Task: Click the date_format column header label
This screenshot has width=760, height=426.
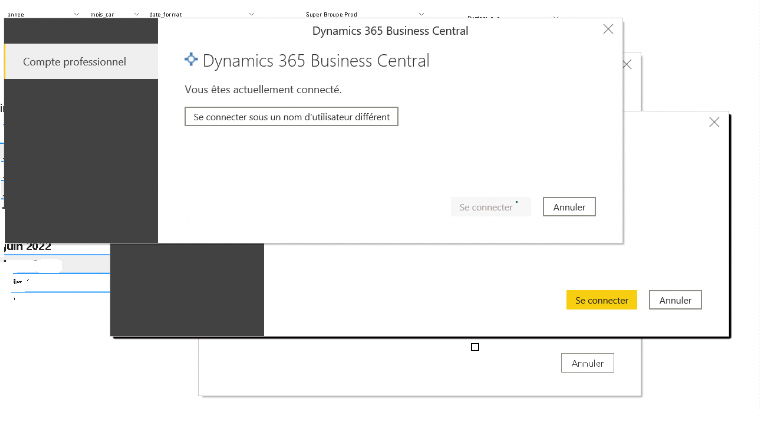Action: 166,15
